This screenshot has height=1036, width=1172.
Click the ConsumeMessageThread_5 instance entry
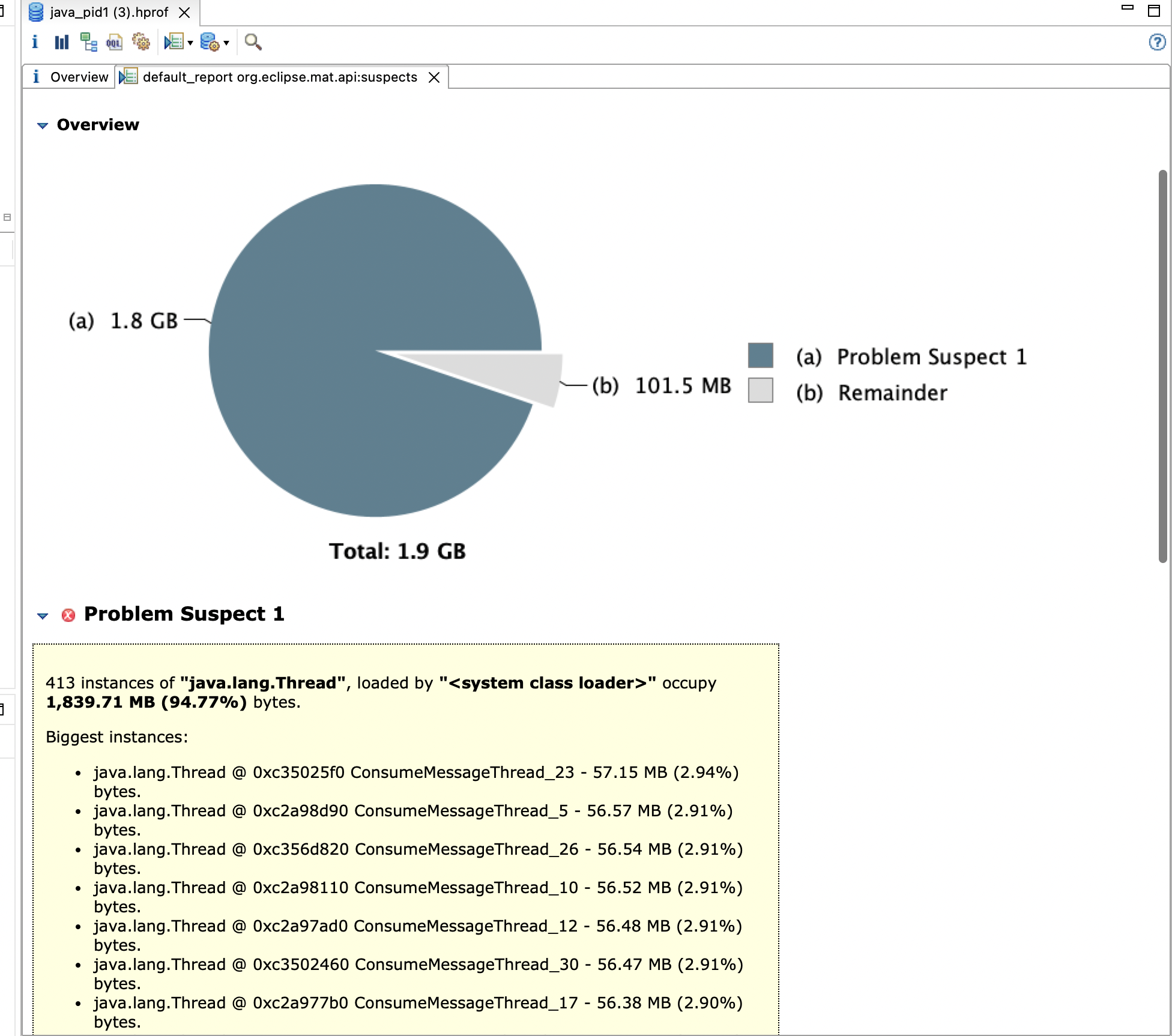click(x=413, y=820)
